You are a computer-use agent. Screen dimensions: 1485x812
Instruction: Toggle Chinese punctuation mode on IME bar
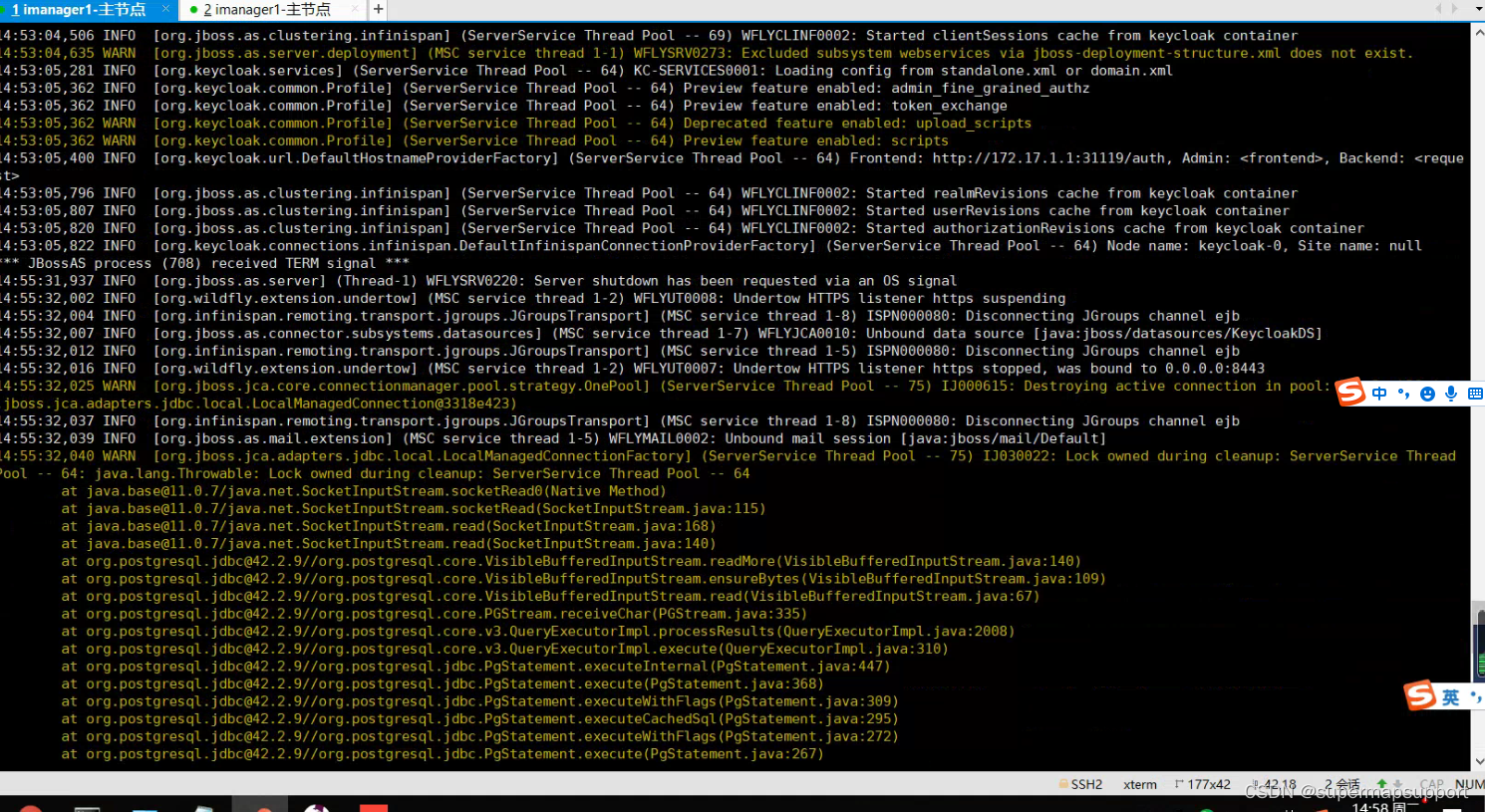[x=1403, y=394]
